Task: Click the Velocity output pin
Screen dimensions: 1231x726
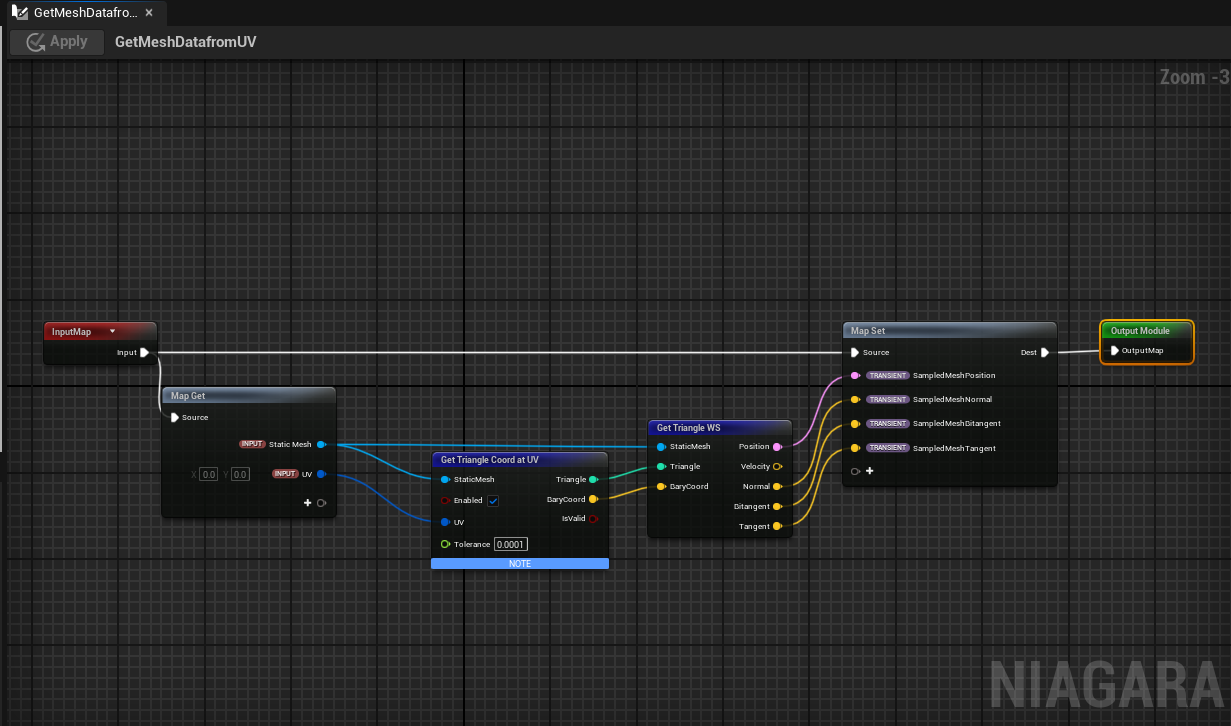Action: pyautogui.click(x=777, y=467)
